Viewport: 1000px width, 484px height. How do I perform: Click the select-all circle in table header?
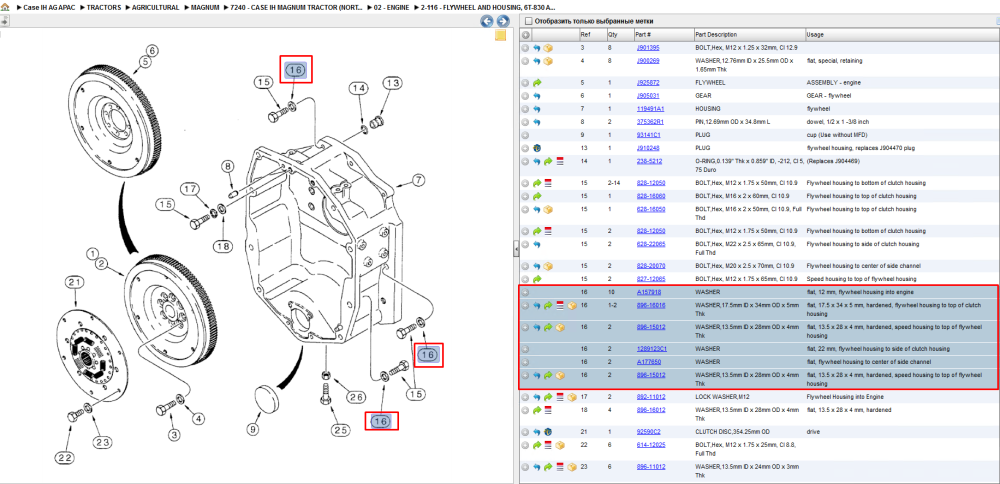526,34
